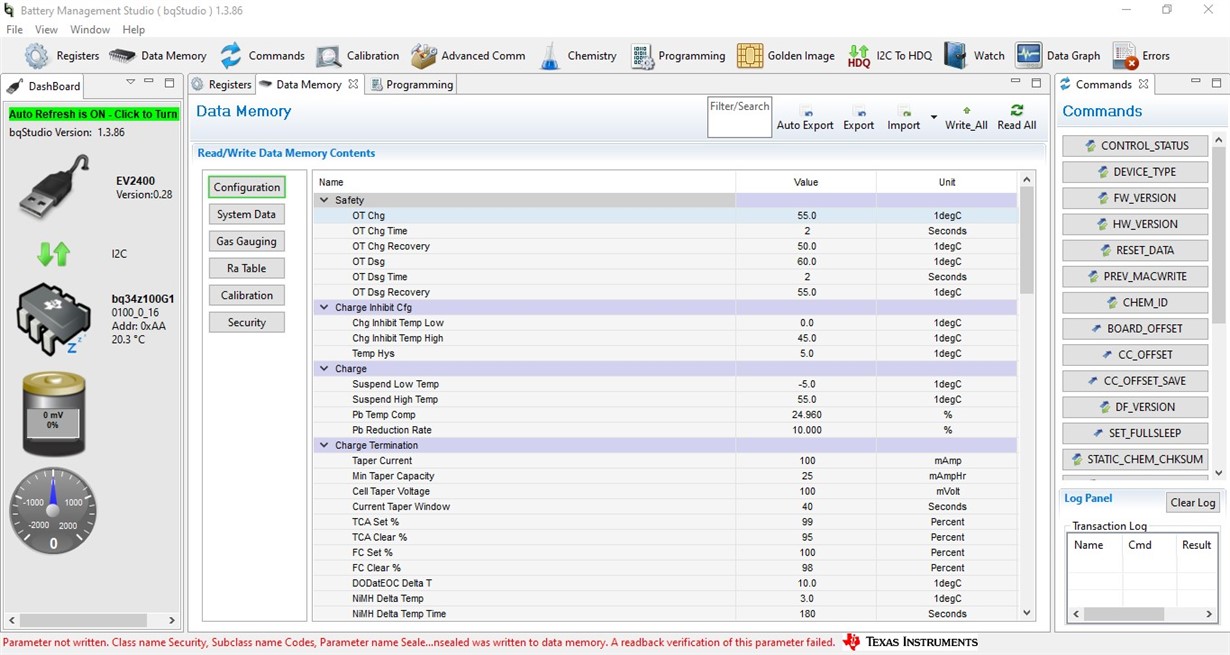Image resolution: width=1230 pixels, height=655 pixels.
Task: Click the OT Chg value 55.0
Action: 806,216
